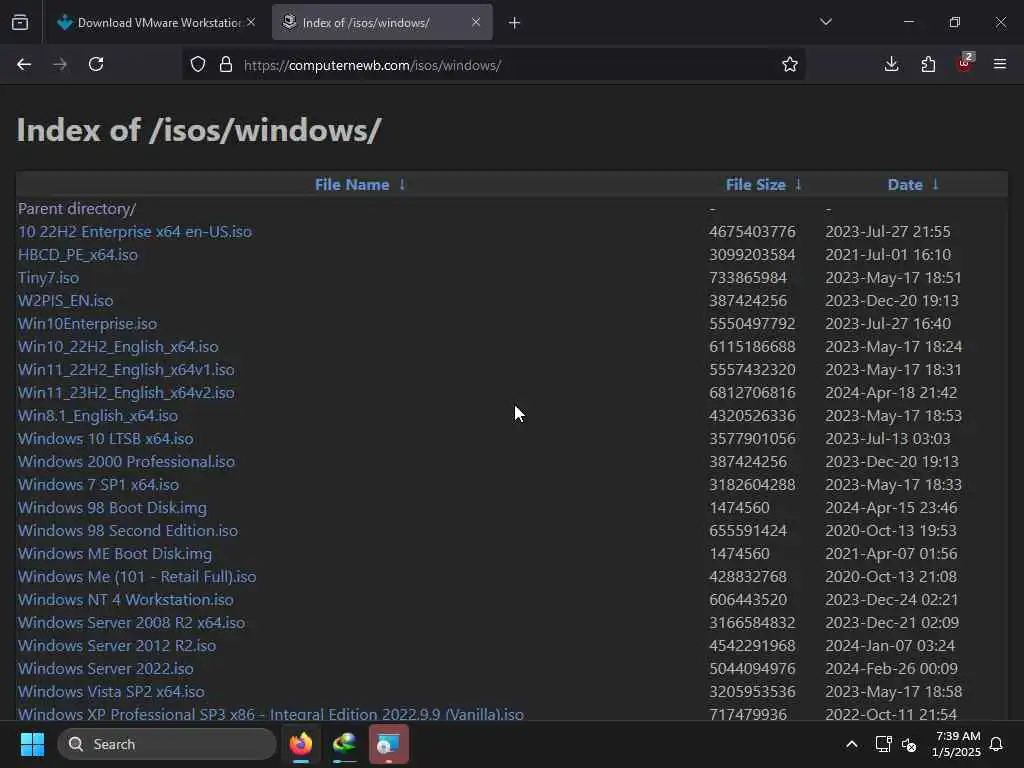Open the Firefox downloads panel
1024x768 pixels.
coord(891,64)
